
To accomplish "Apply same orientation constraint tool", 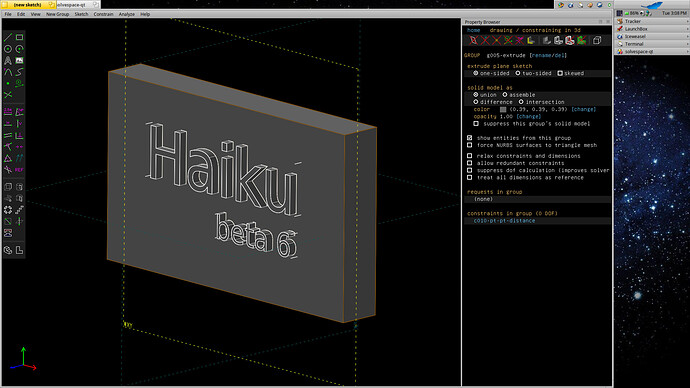I will 19,158.
